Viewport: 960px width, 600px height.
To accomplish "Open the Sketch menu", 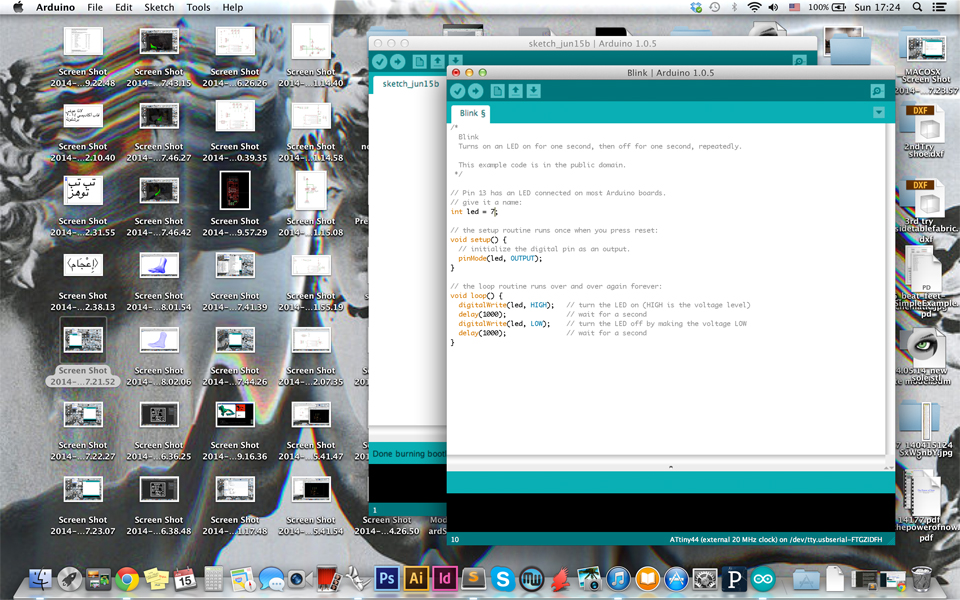I will [159, 7].
